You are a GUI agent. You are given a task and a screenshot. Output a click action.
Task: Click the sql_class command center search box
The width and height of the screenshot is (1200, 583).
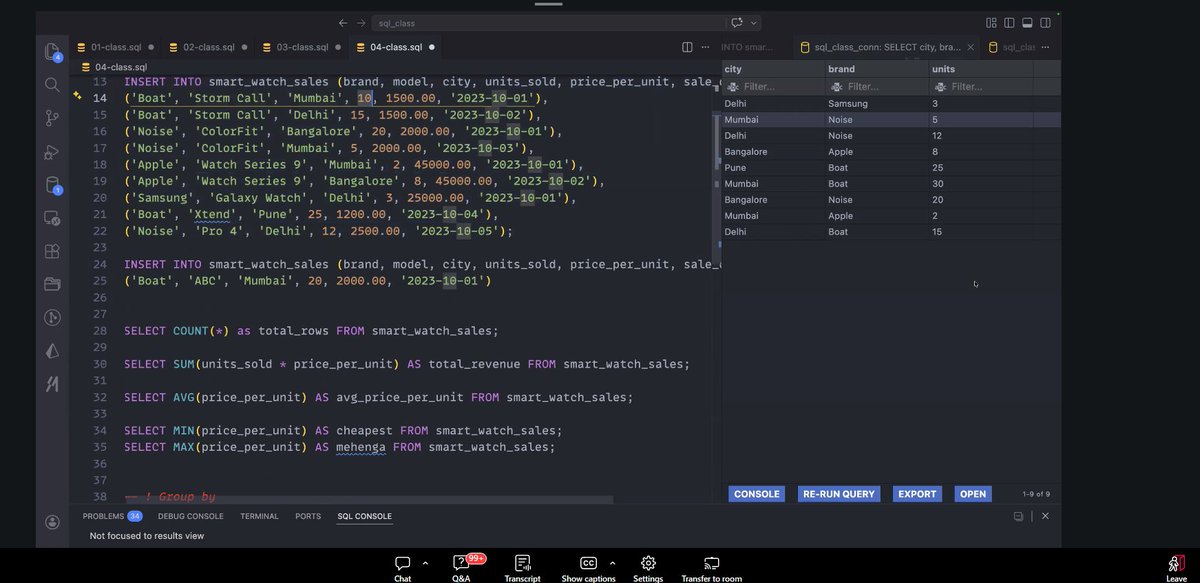550,23
